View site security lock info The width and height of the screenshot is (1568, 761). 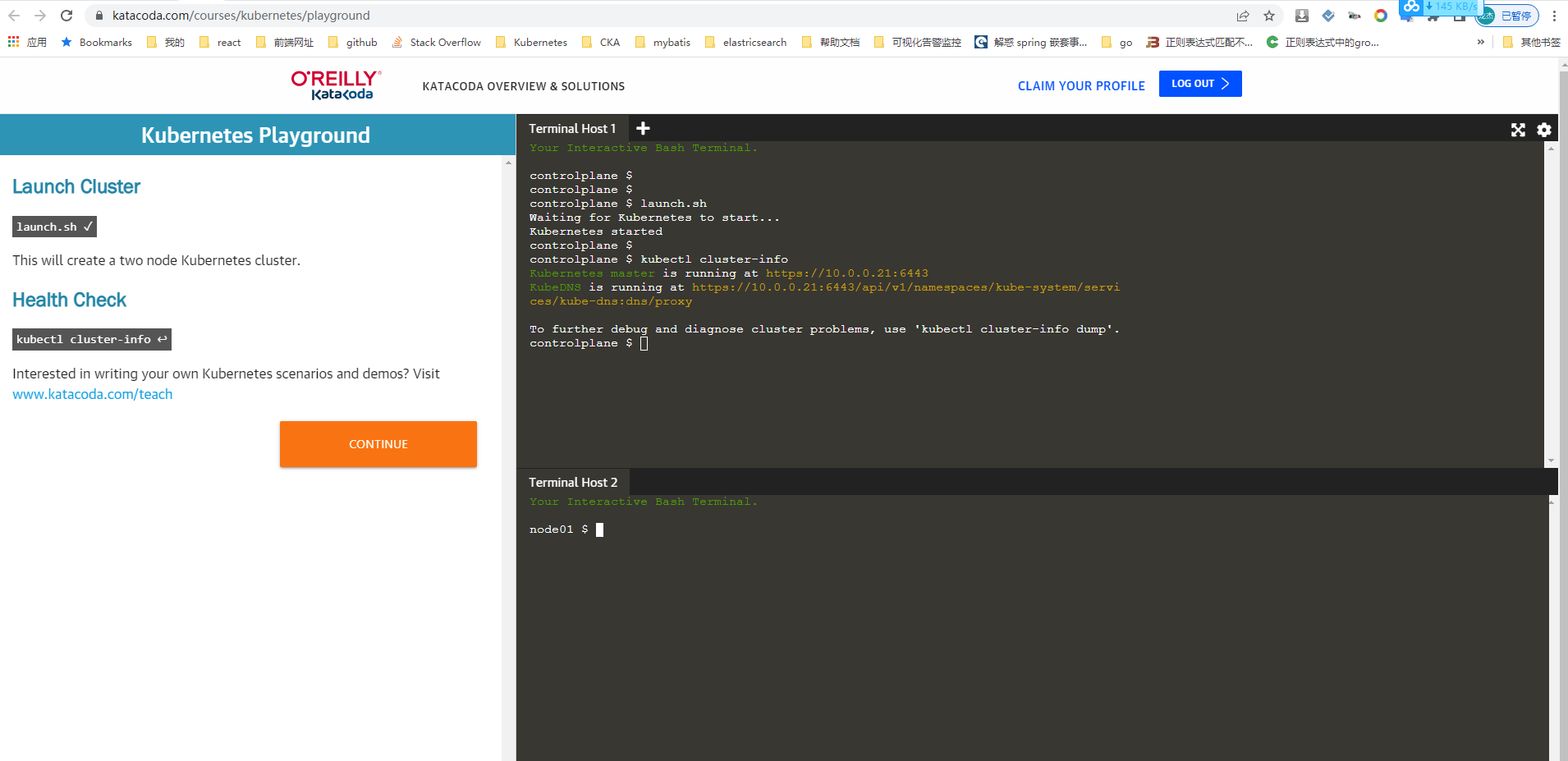99,16
